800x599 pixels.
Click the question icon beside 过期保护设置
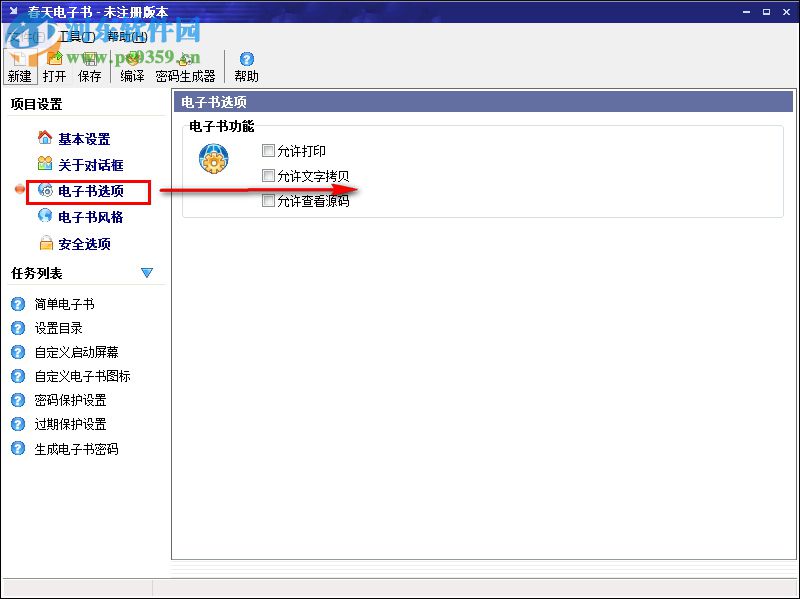(18, 424)
